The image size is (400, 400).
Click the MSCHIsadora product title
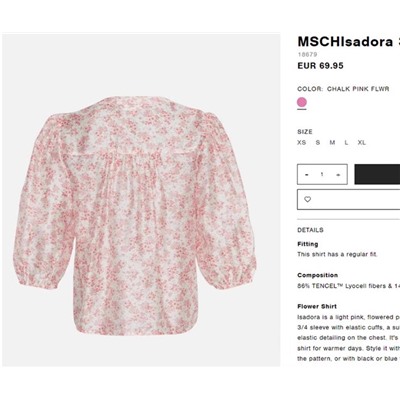(348, 42)
